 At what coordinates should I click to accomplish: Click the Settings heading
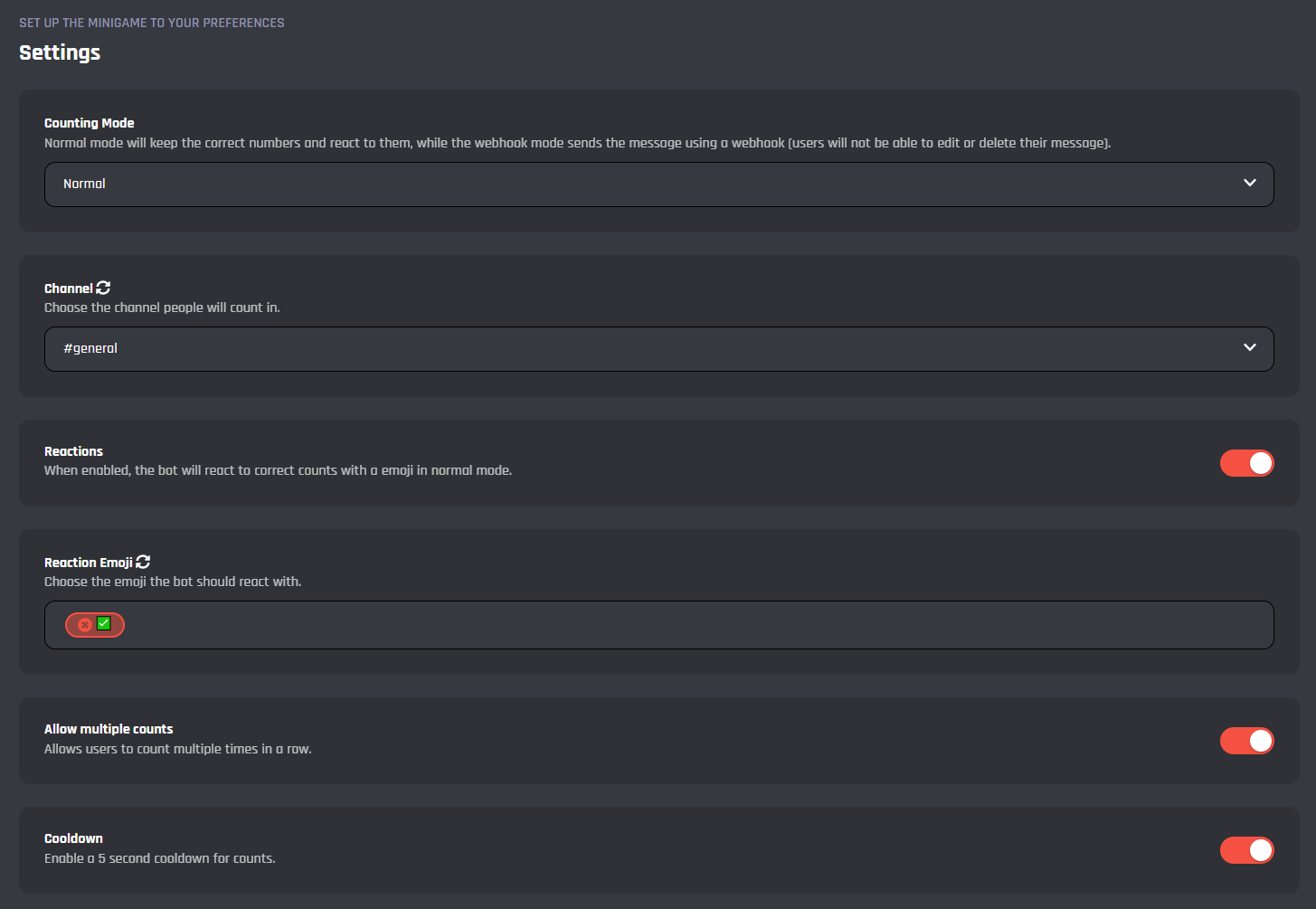click(60, 52)
